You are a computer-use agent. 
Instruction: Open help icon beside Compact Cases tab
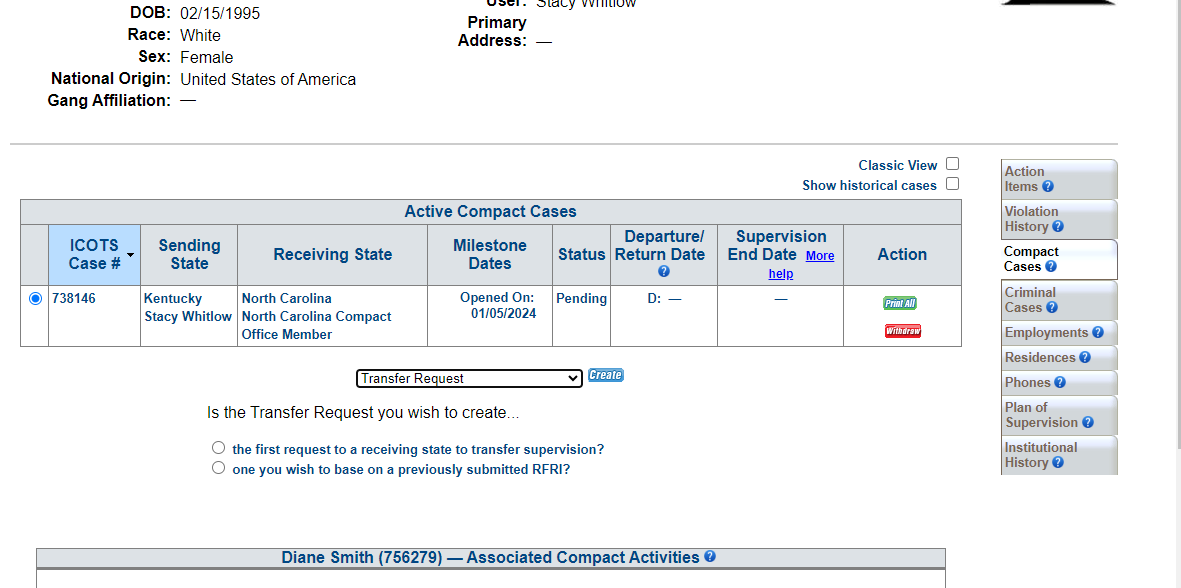1051,267
